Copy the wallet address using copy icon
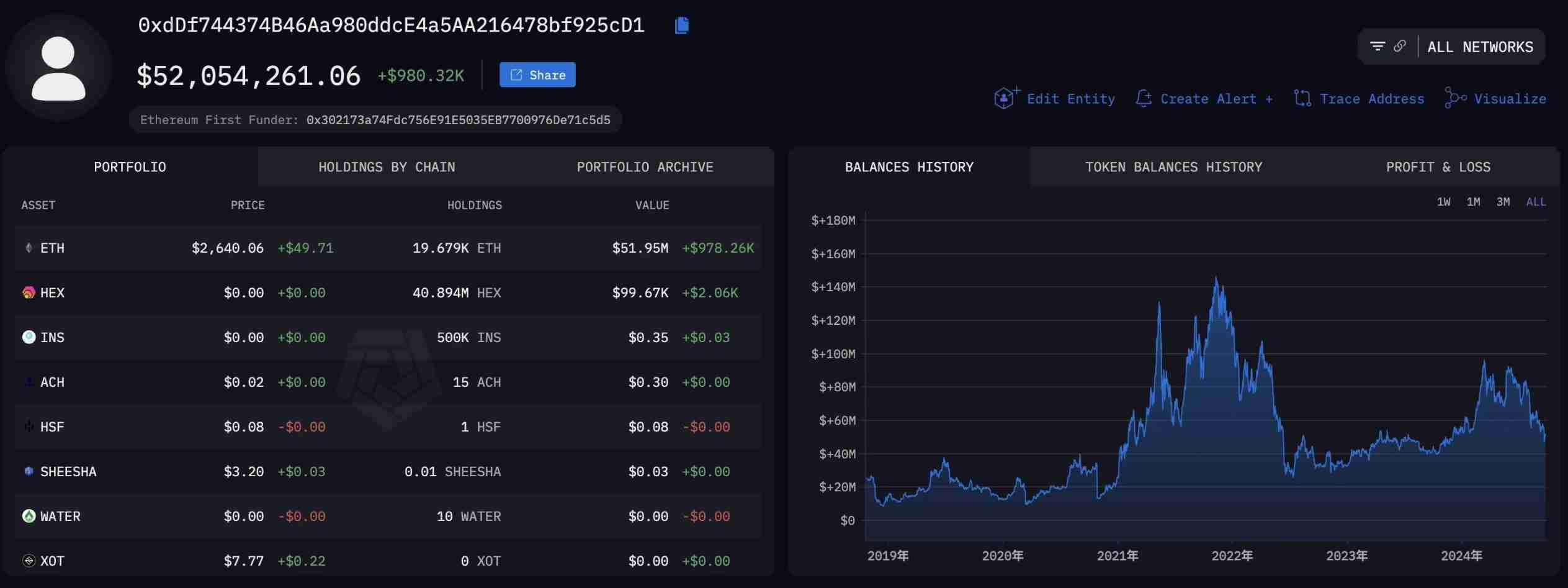 [x=681, y=25]
